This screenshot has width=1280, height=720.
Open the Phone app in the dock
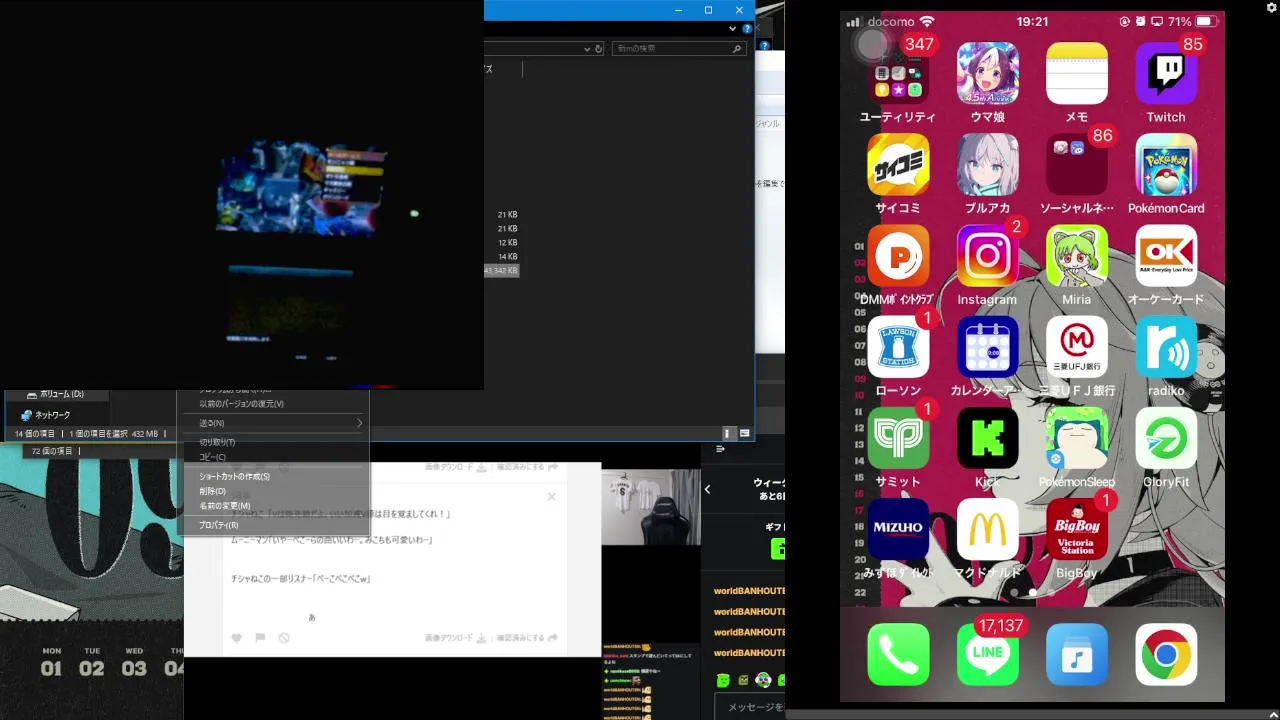click(898, 655)
